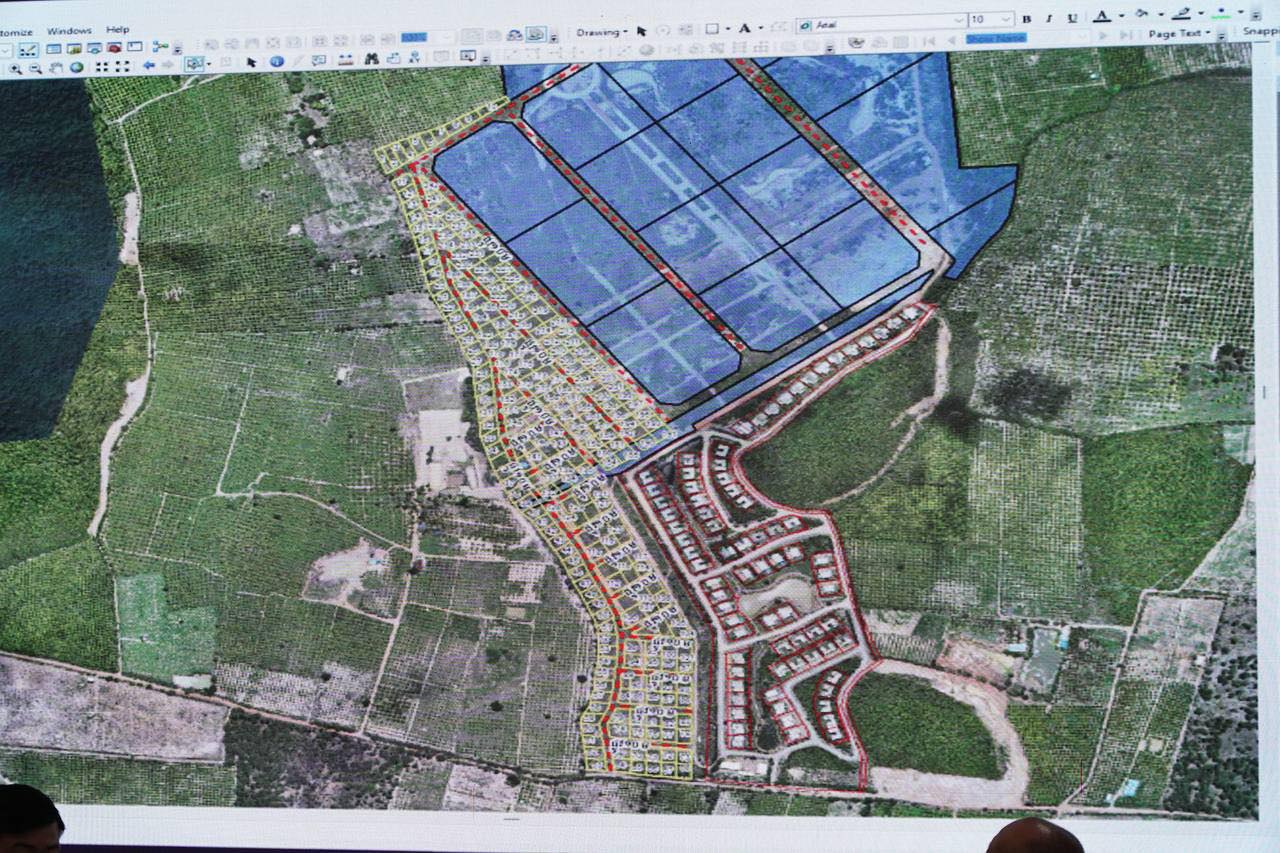This screenshot has width=1280, height=853.
Task: Open the Windows menu
Action: tap(69, 31)
